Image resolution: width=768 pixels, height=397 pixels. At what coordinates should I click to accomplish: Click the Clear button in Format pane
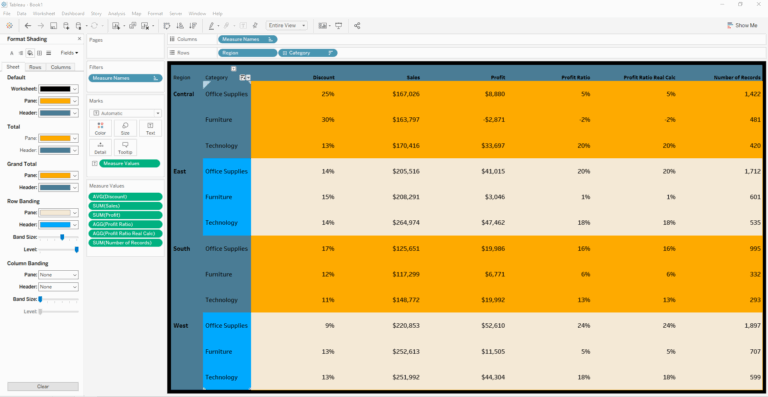pos(43,386)
